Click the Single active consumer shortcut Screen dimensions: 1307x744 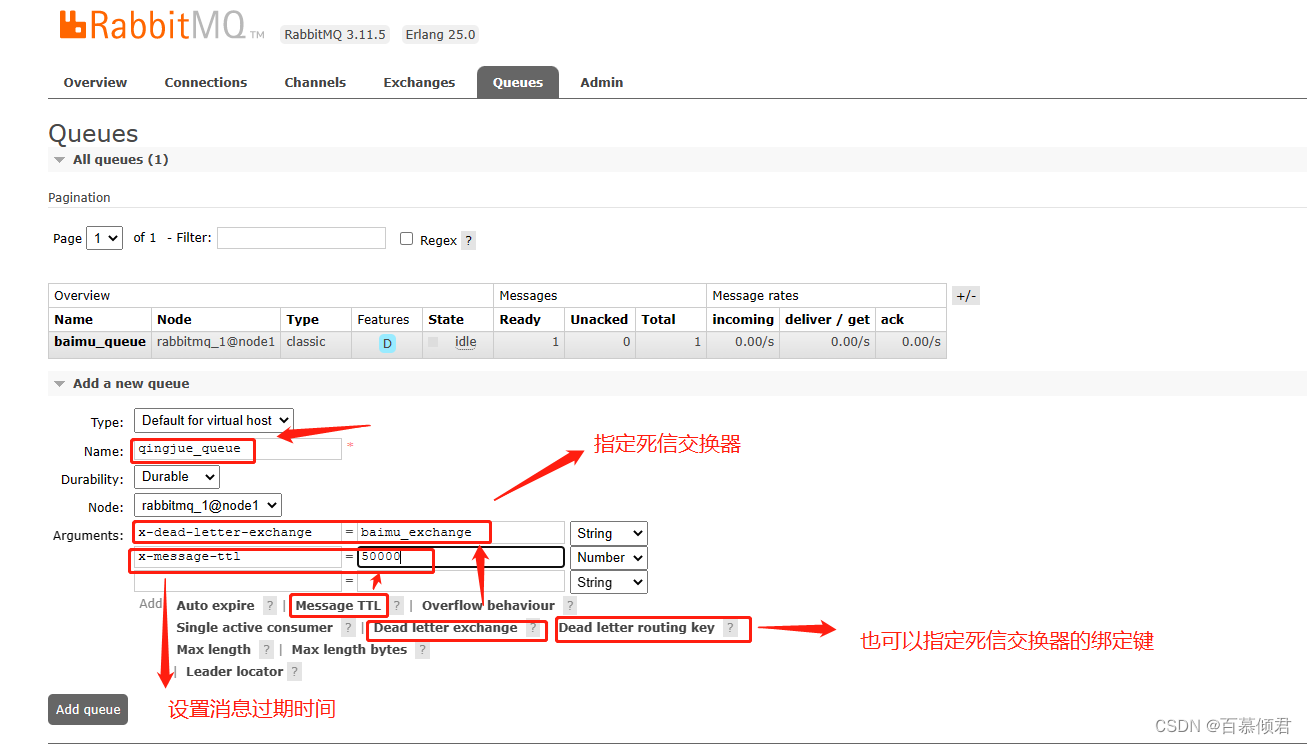coord(254,627)
